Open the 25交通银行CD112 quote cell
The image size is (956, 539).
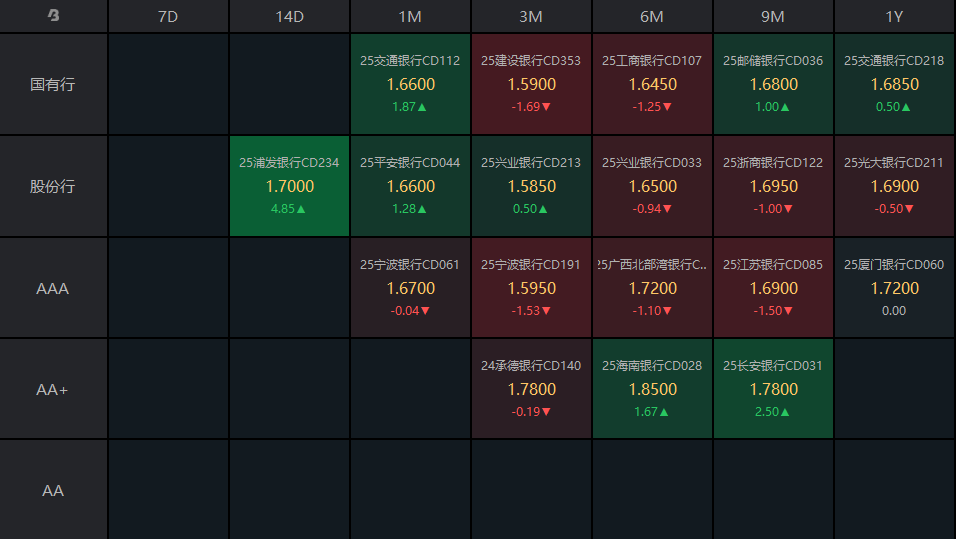click(x=410, y=84)
